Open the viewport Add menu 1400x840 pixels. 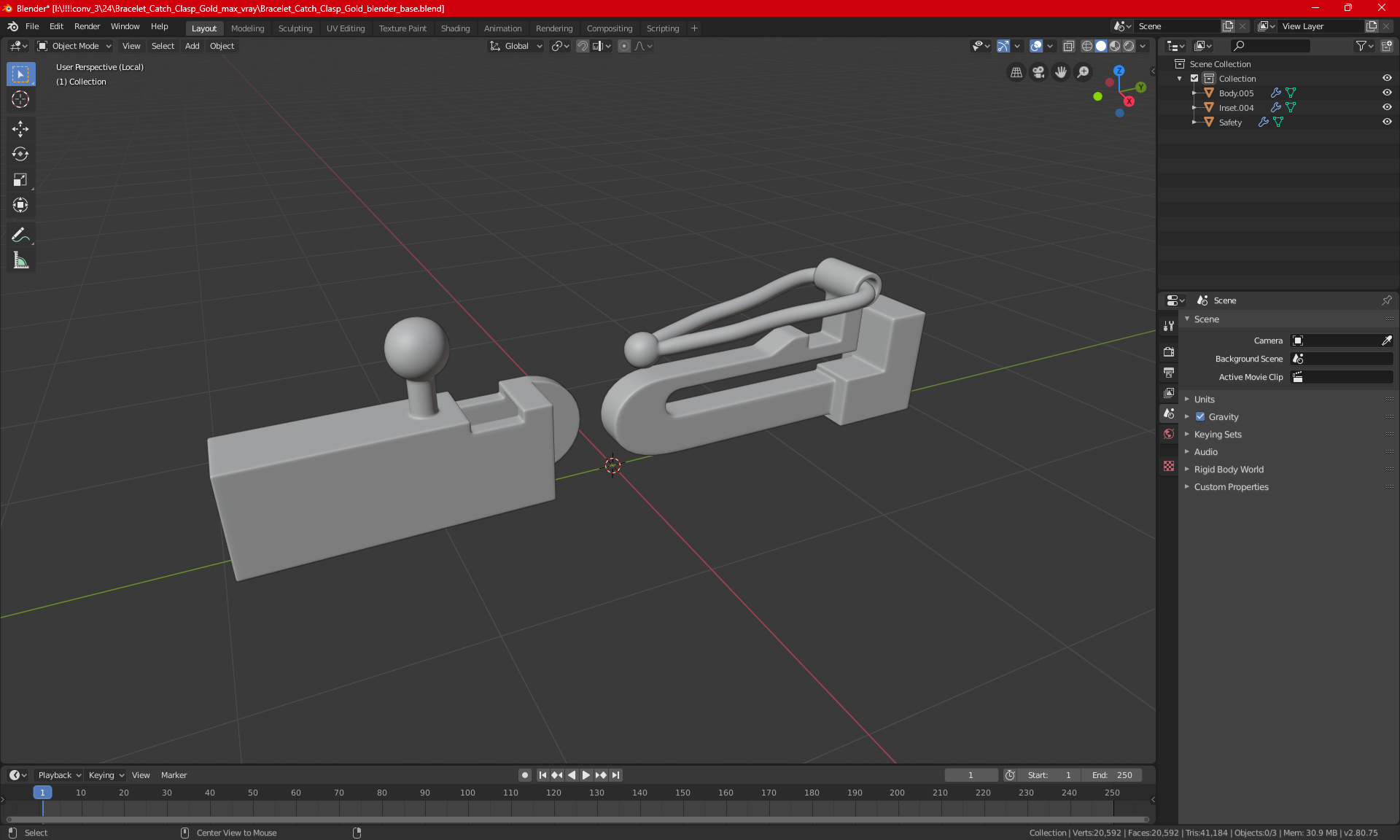(192, 46)
